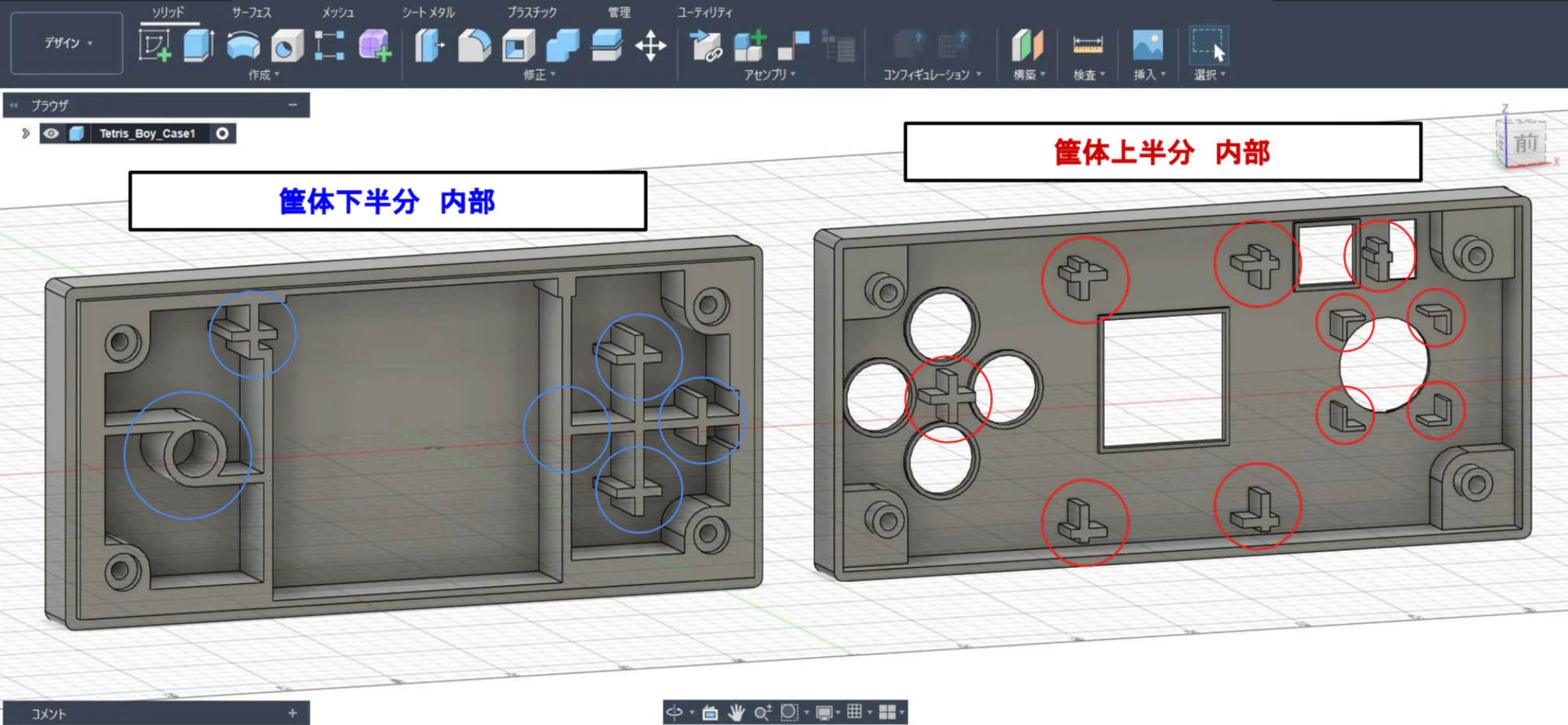Click the Insert Derive link component icon
The width and height of the screenshot is (1568, 725).
(706, 46)
